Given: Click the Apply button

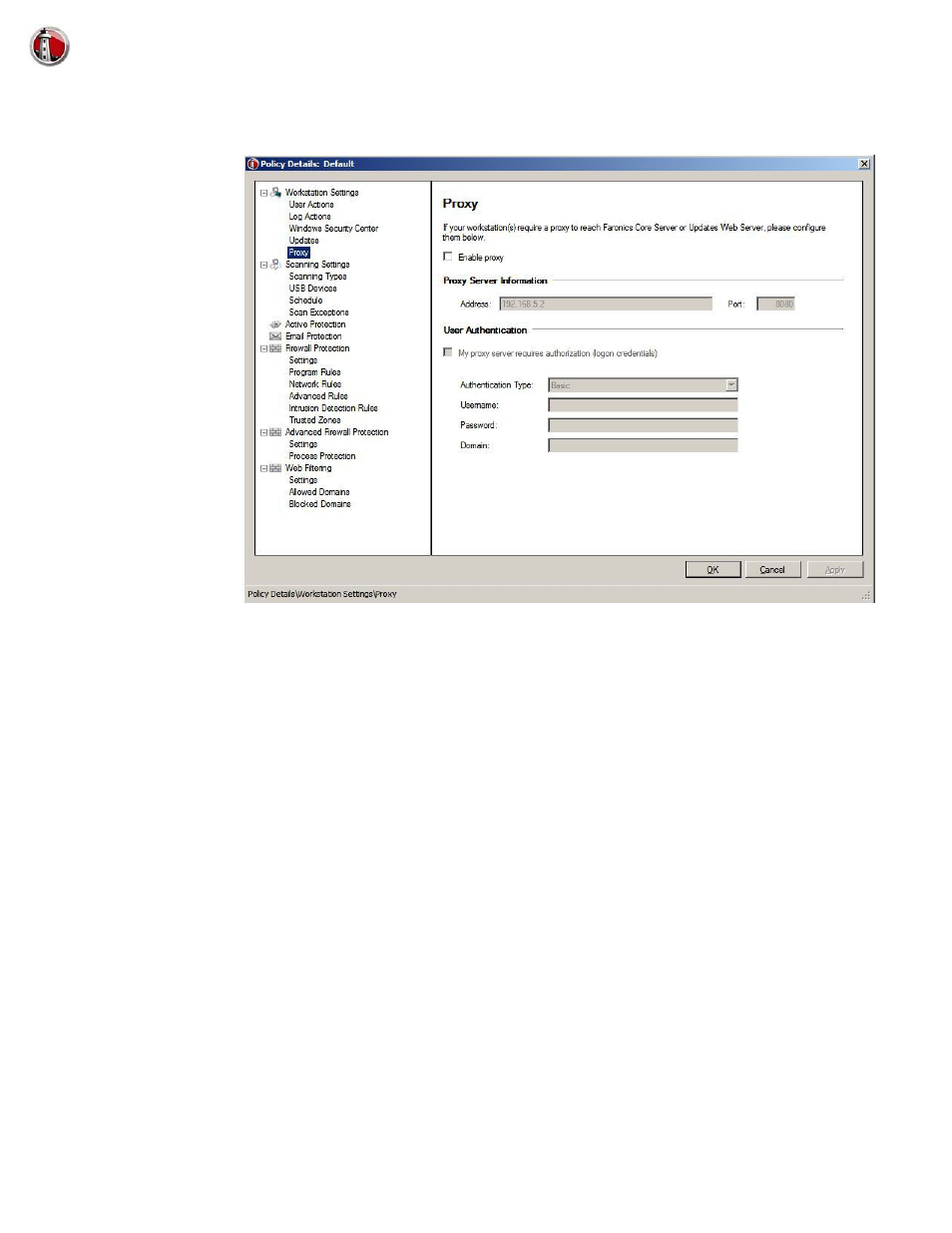Looking at the screenshot, I should pyautogui.click(x=834, y=569).
